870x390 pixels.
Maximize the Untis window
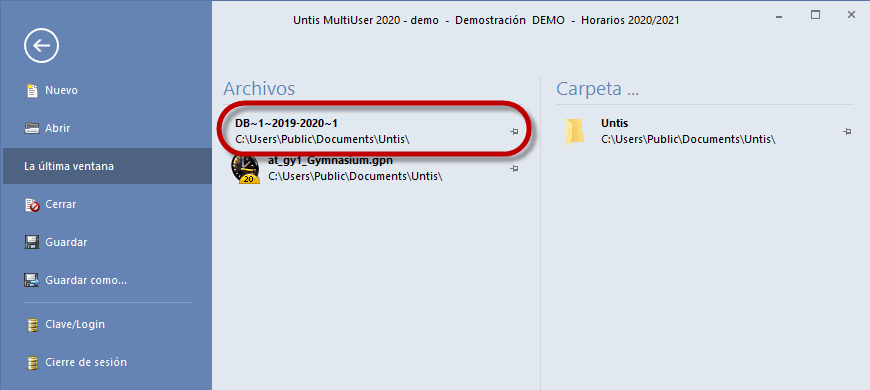coord(815,15)
